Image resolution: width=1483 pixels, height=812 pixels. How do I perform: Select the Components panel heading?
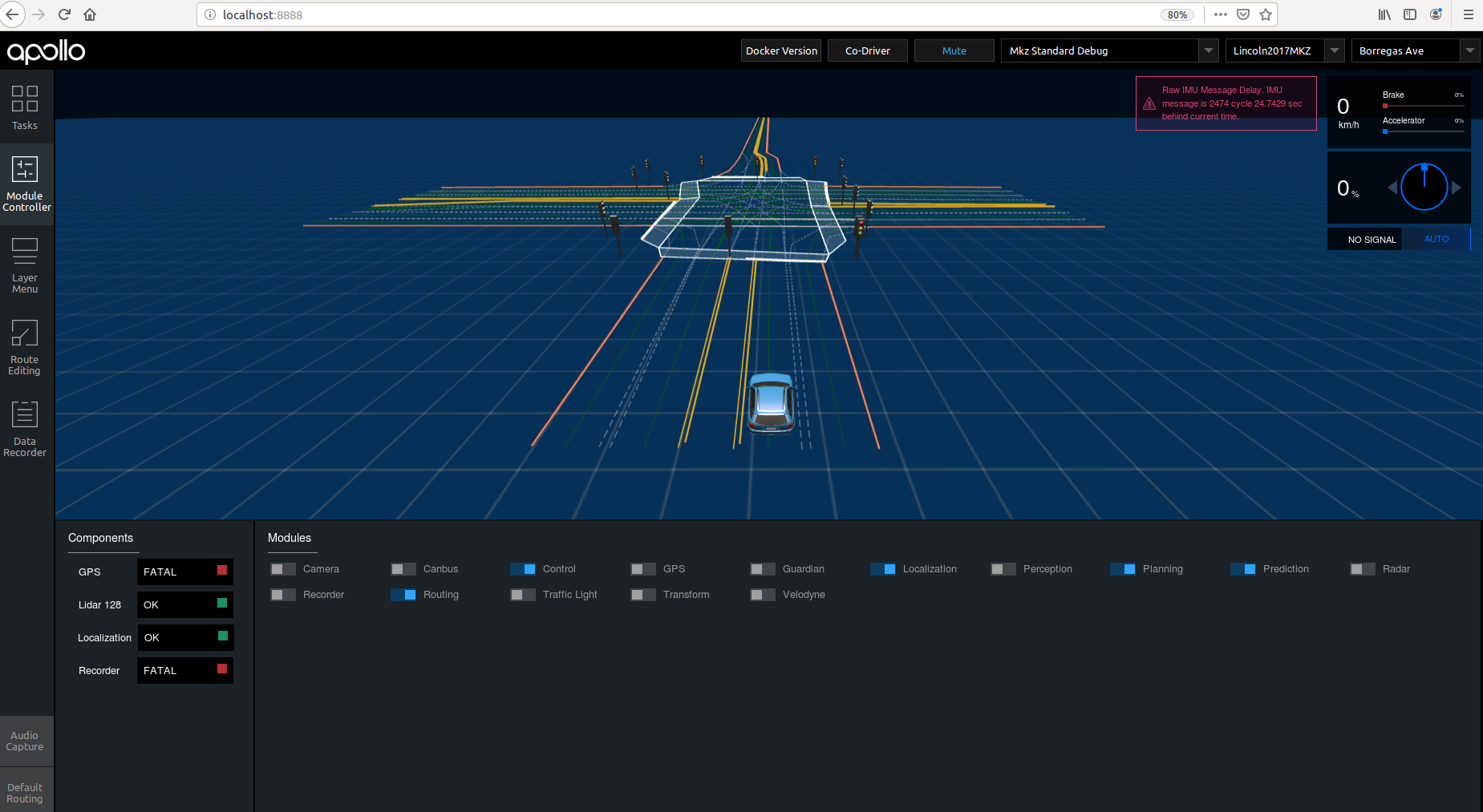coord(100,538)
